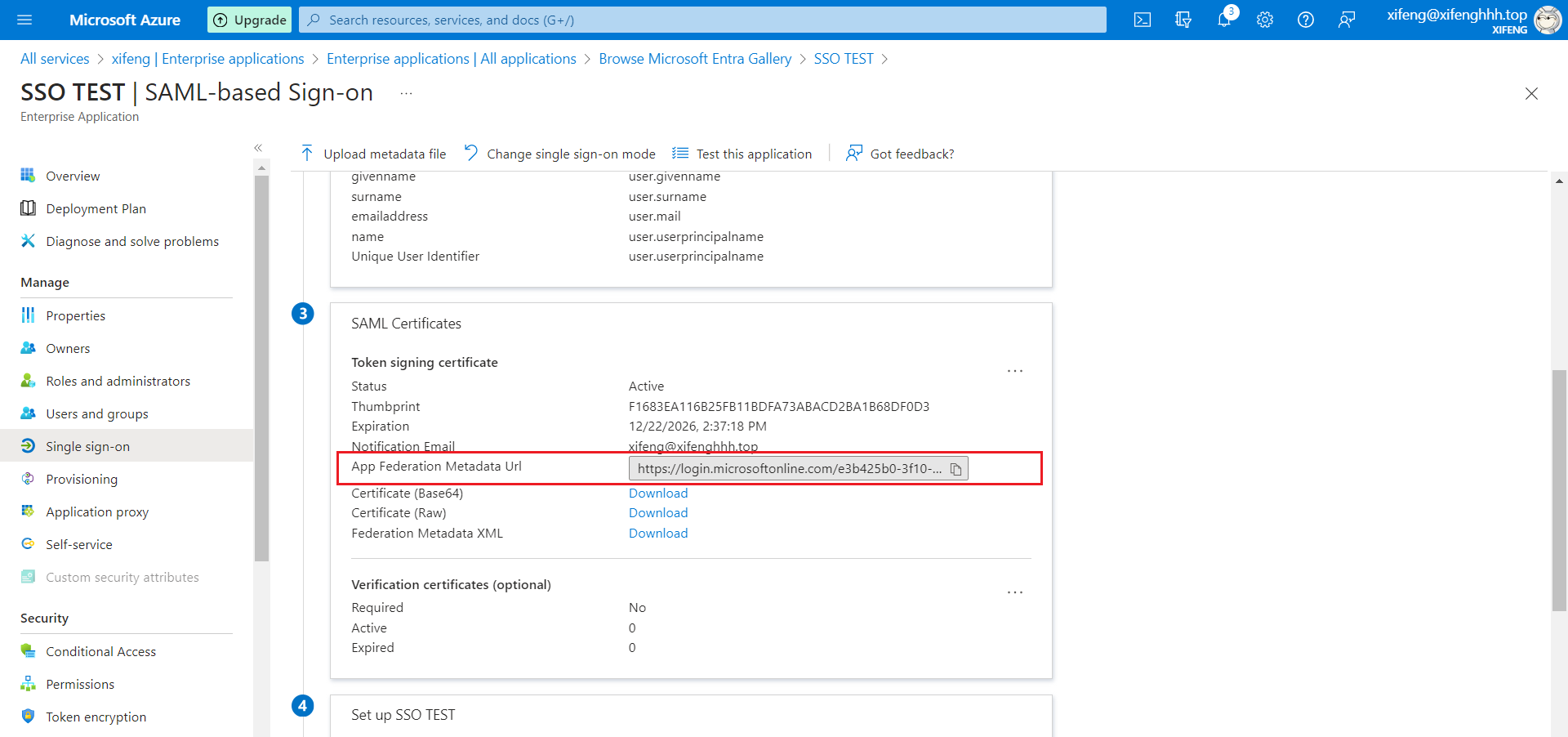Screen dimensions: 1568x737
Task: Click the Users and groups icon
Action: (28, 413)
